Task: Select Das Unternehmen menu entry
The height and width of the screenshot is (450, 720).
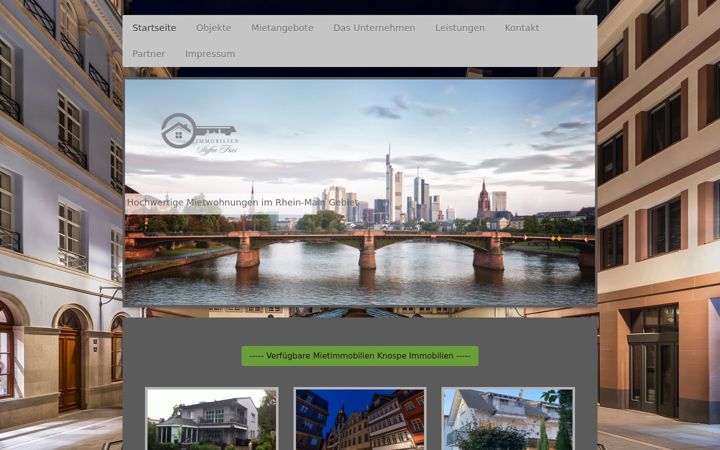Action: 374,28
